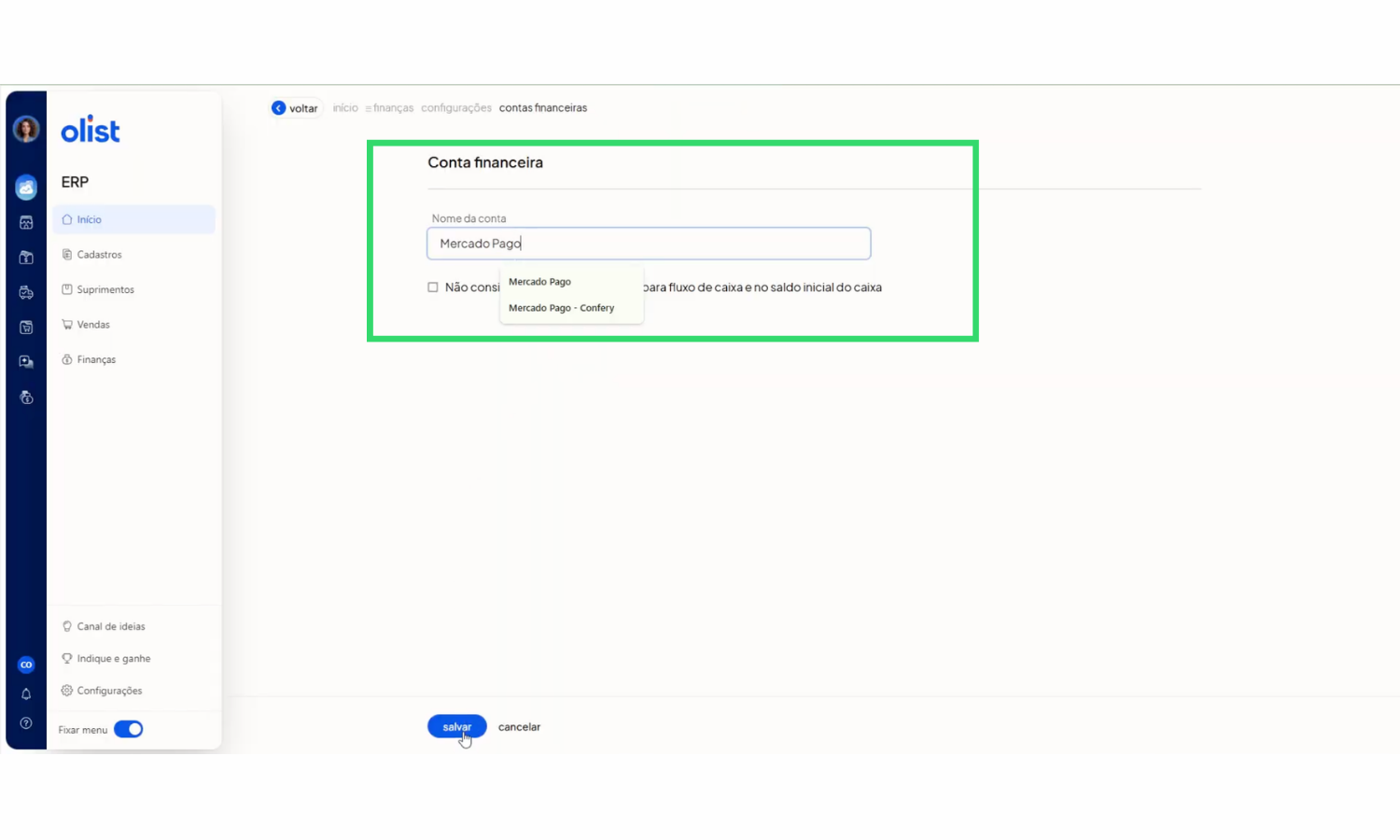1400x840 pixels.
Task: Toggle the Fixar menu switch
Action: tap(129, 729)
